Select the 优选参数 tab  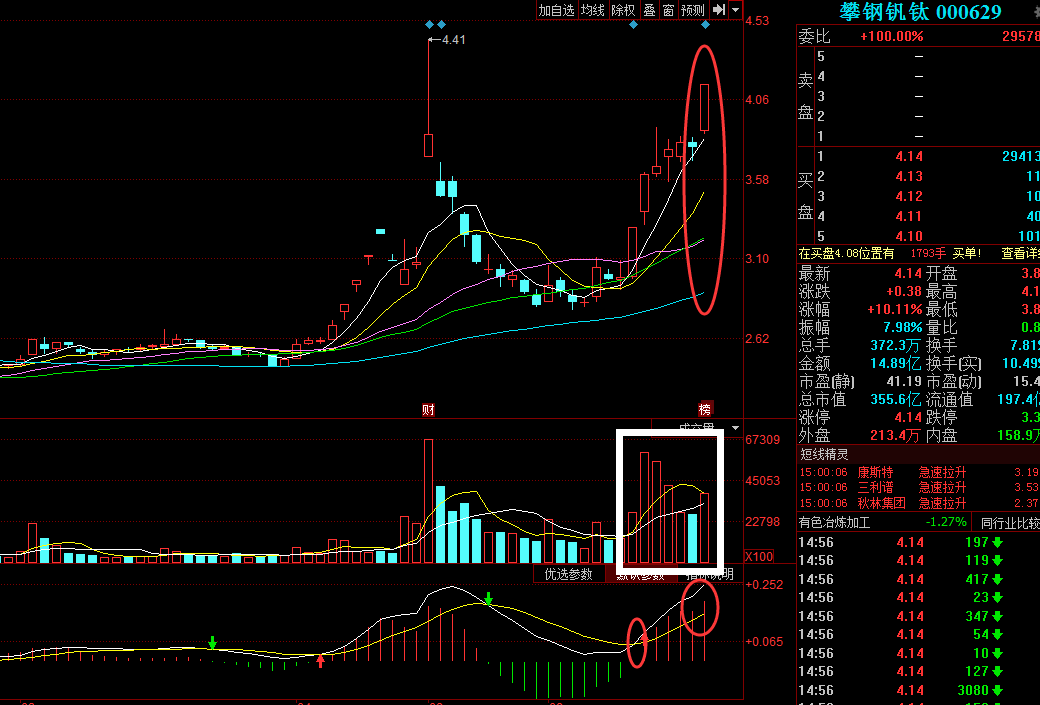(568, 574)
